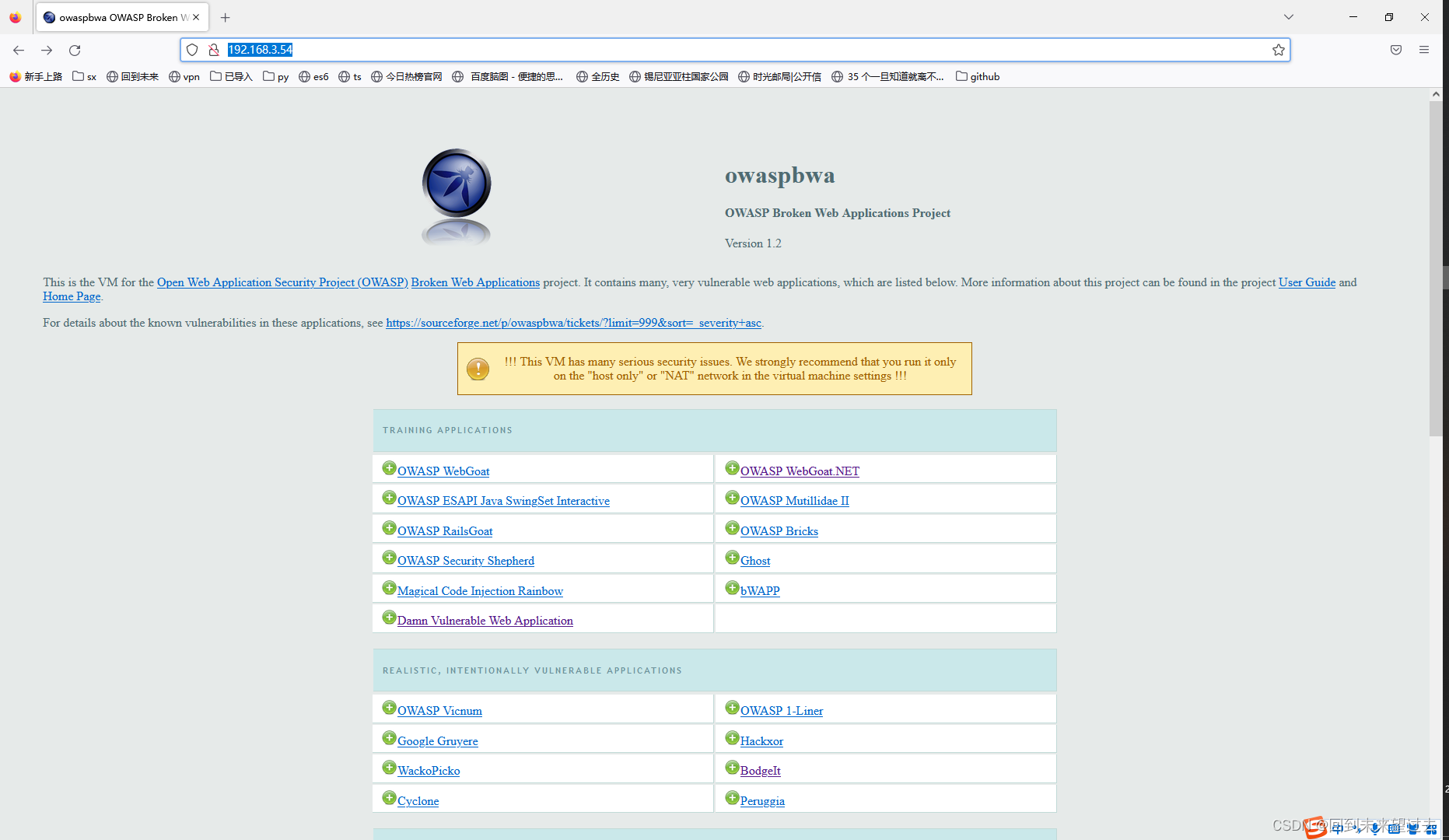
Task: Expand the bWAPP entry
Action: tap(732, 587)
